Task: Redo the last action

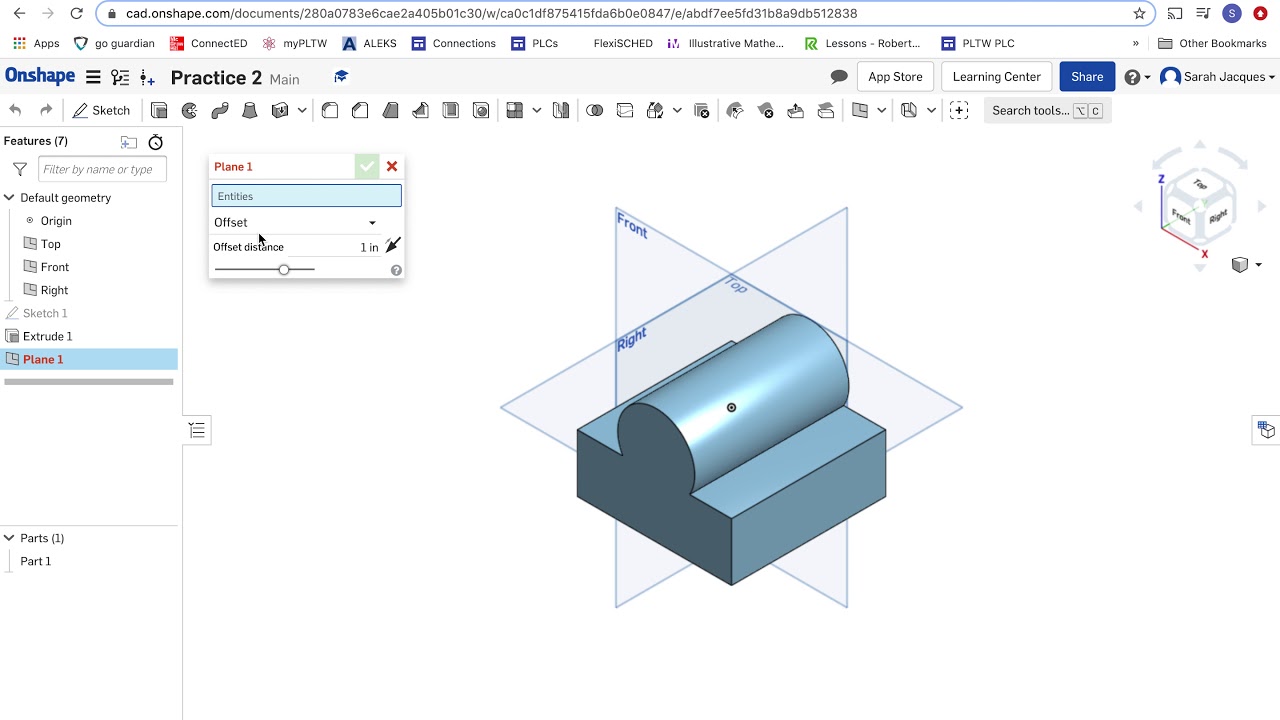Action: (45, 111)
